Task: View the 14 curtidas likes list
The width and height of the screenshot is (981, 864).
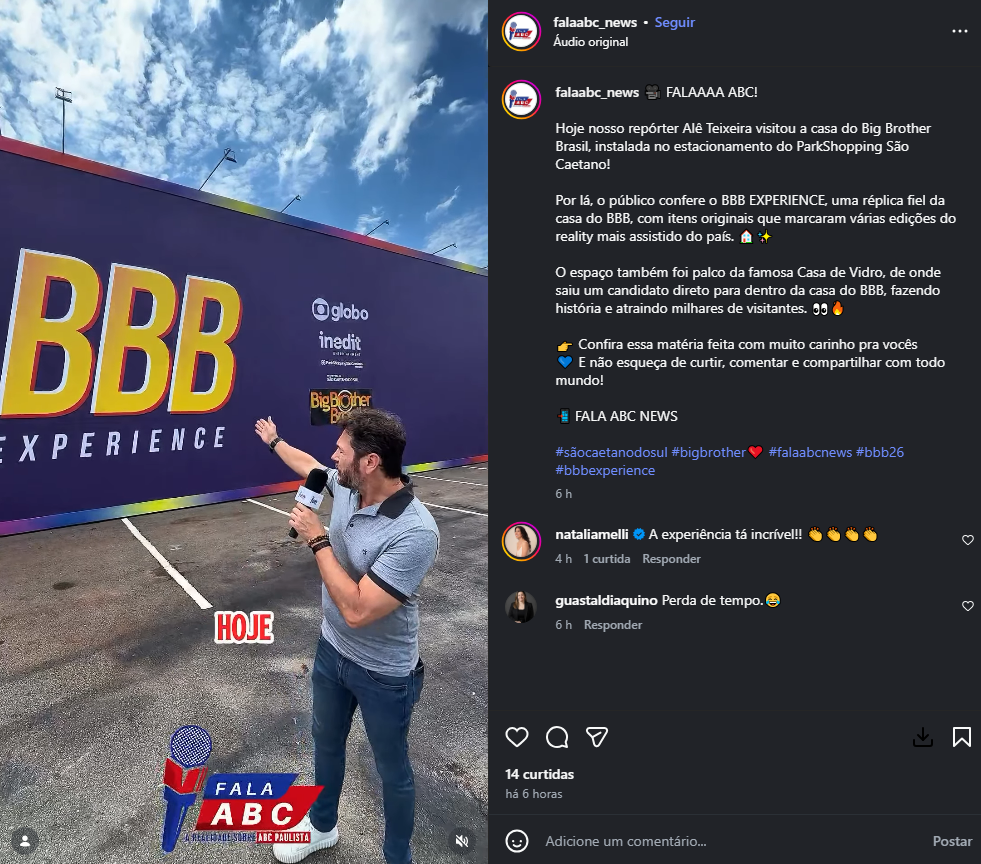Action: click(539, 774)
